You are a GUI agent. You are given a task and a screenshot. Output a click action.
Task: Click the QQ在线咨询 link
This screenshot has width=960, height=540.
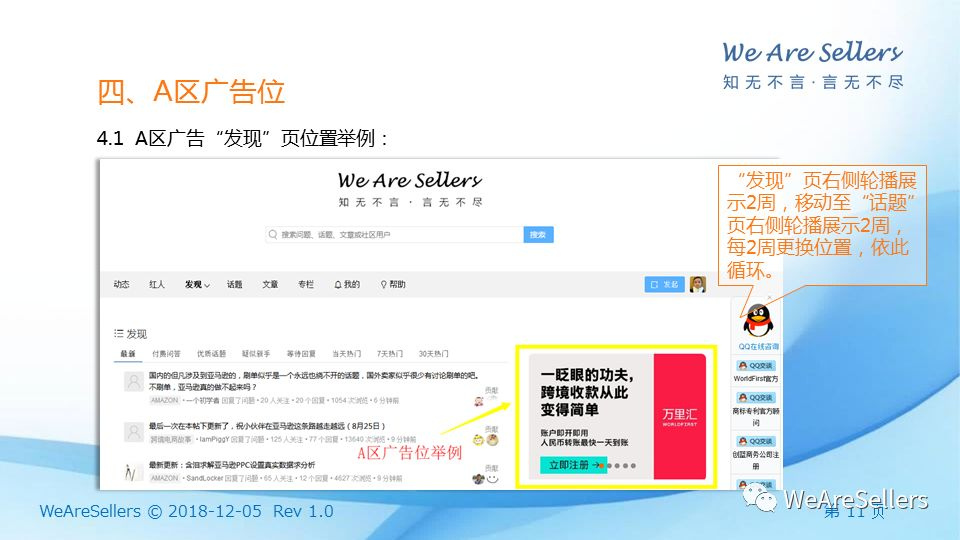(758, 347)
